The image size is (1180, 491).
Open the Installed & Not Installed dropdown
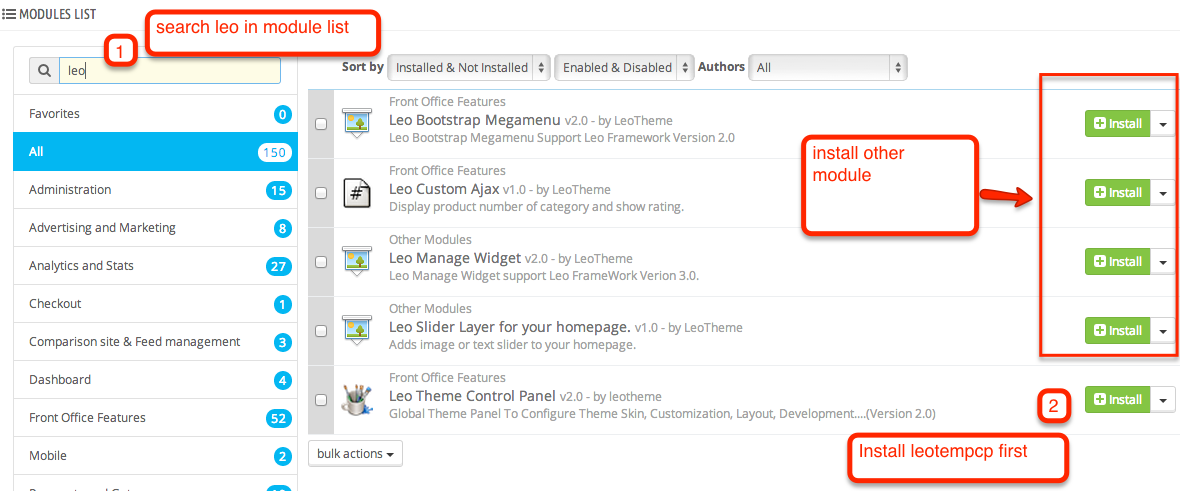click(469, 67)
